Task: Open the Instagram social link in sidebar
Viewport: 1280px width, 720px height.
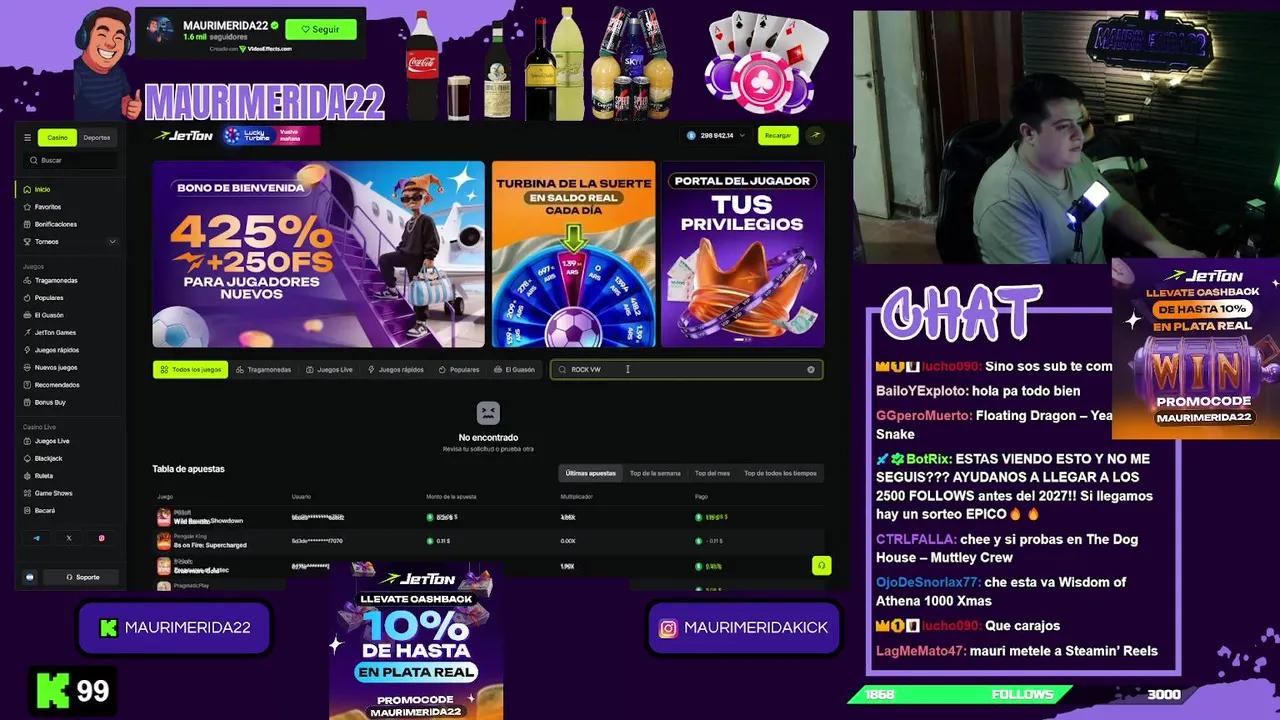Action: (x=101, y=538)
